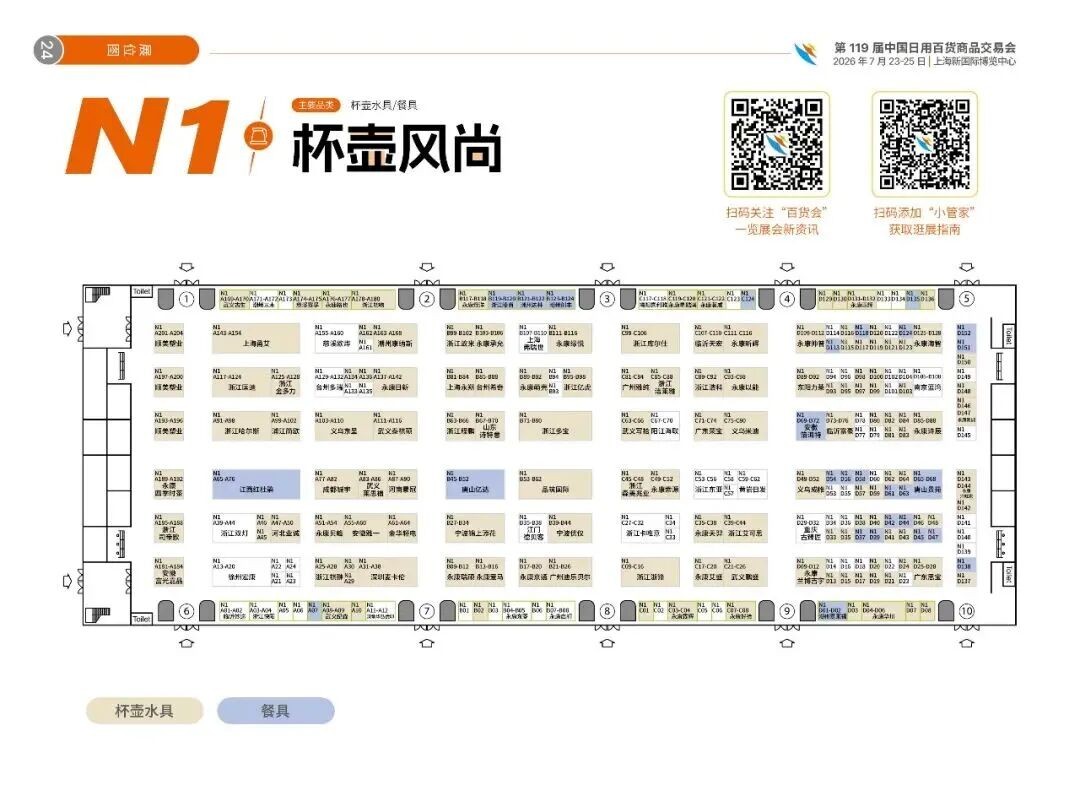Click the entrance arrow above gate 5
1080x796 pixels.
coord(966,267)
